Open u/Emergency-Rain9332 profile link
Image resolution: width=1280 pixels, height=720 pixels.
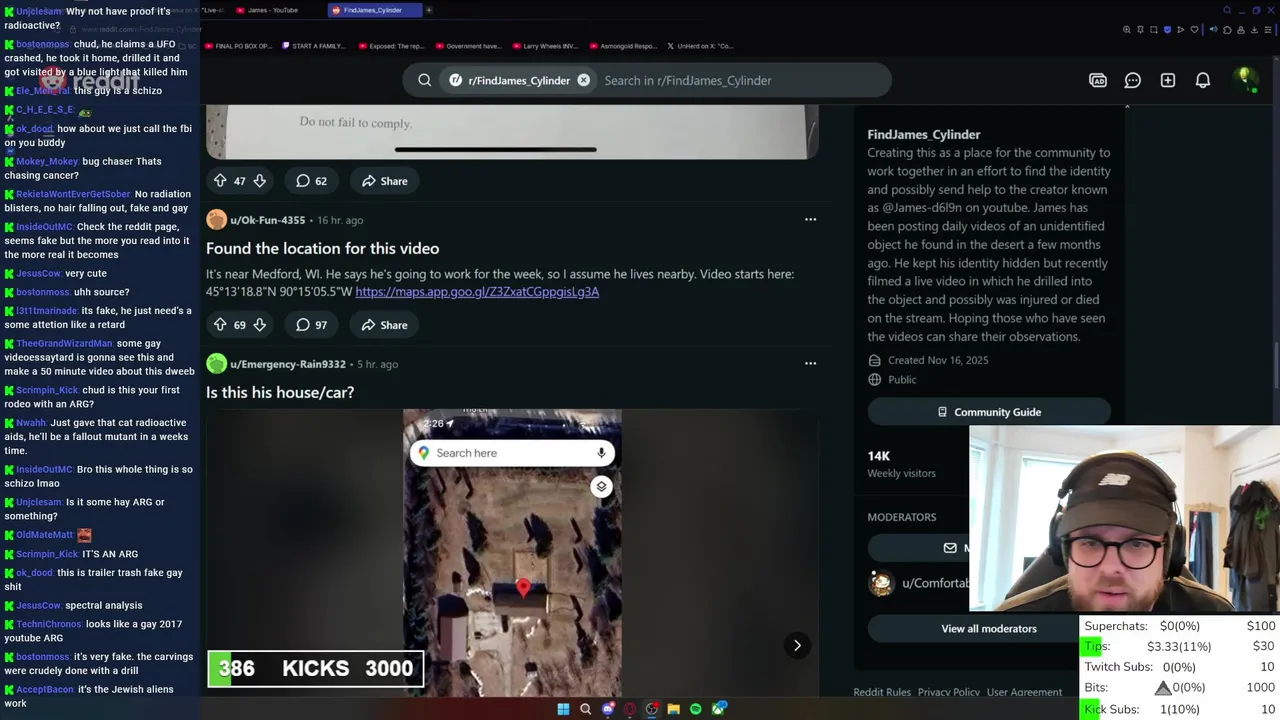click(288, 364)
